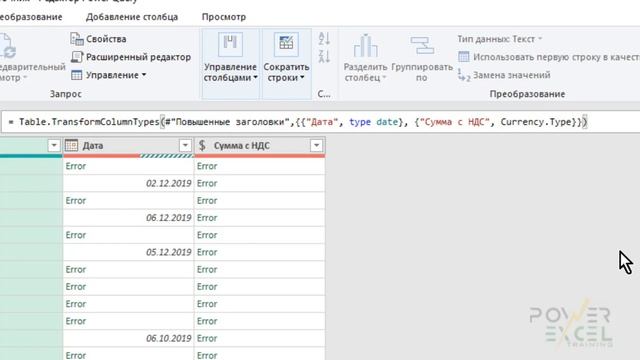
Task: Switch to the Просмотр tab
Action: click(224, 17)
